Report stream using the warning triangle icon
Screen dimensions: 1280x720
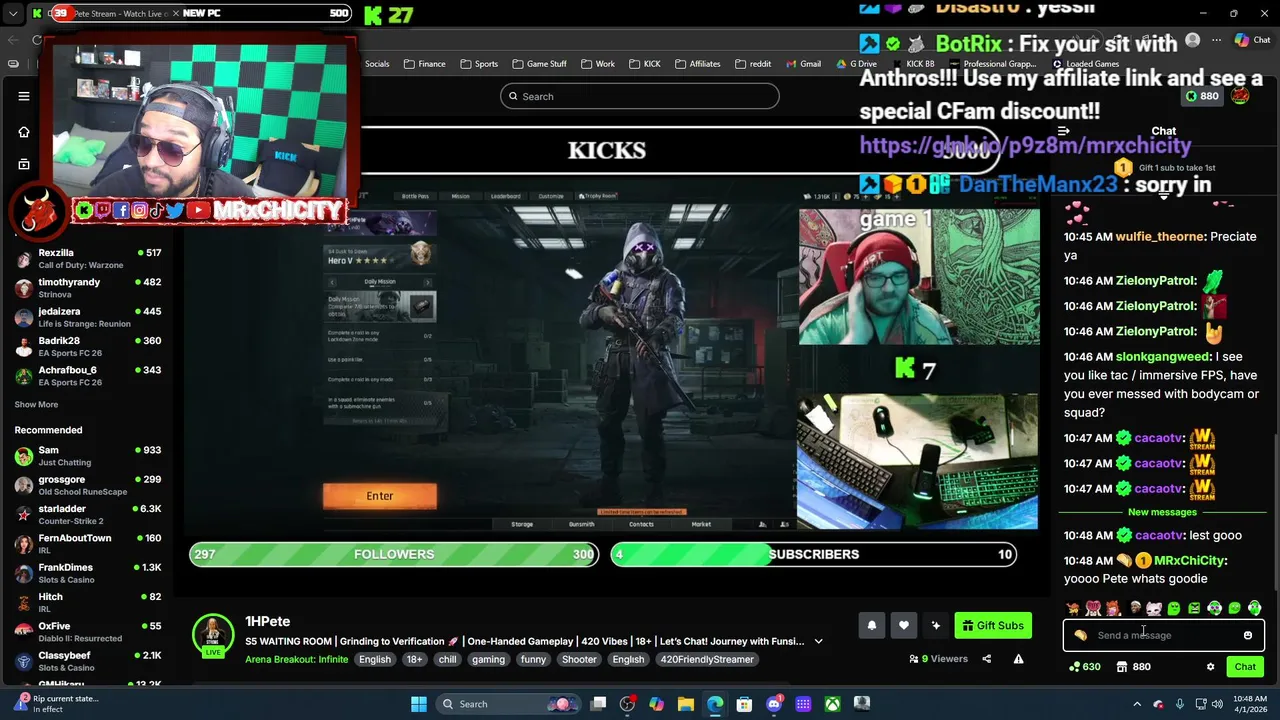pos(1018,659)
